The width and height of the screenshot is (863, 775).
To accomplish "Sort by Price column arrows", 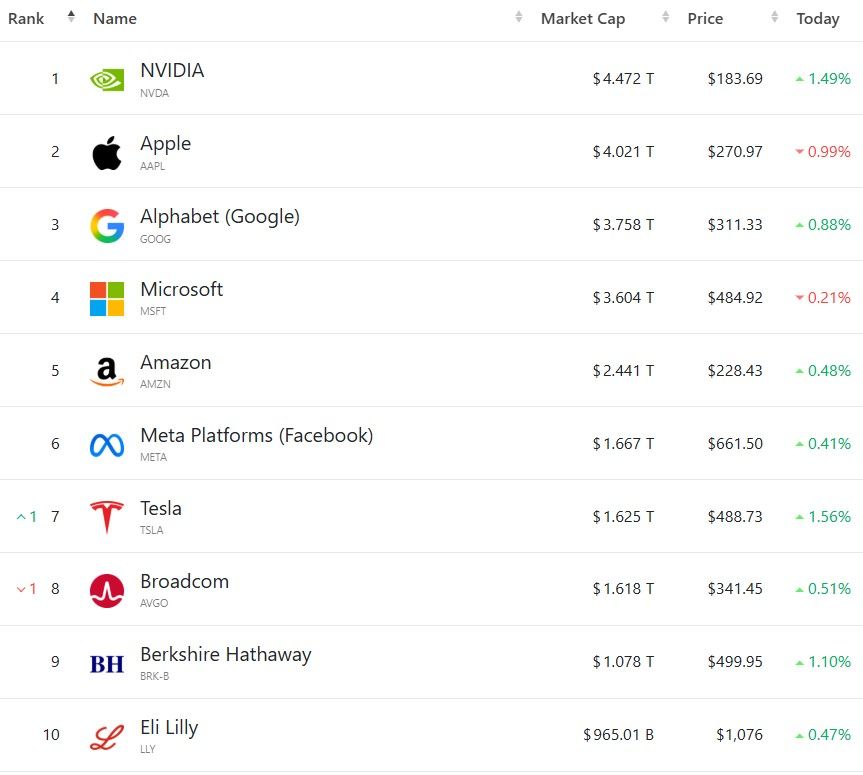I will 775,18.
